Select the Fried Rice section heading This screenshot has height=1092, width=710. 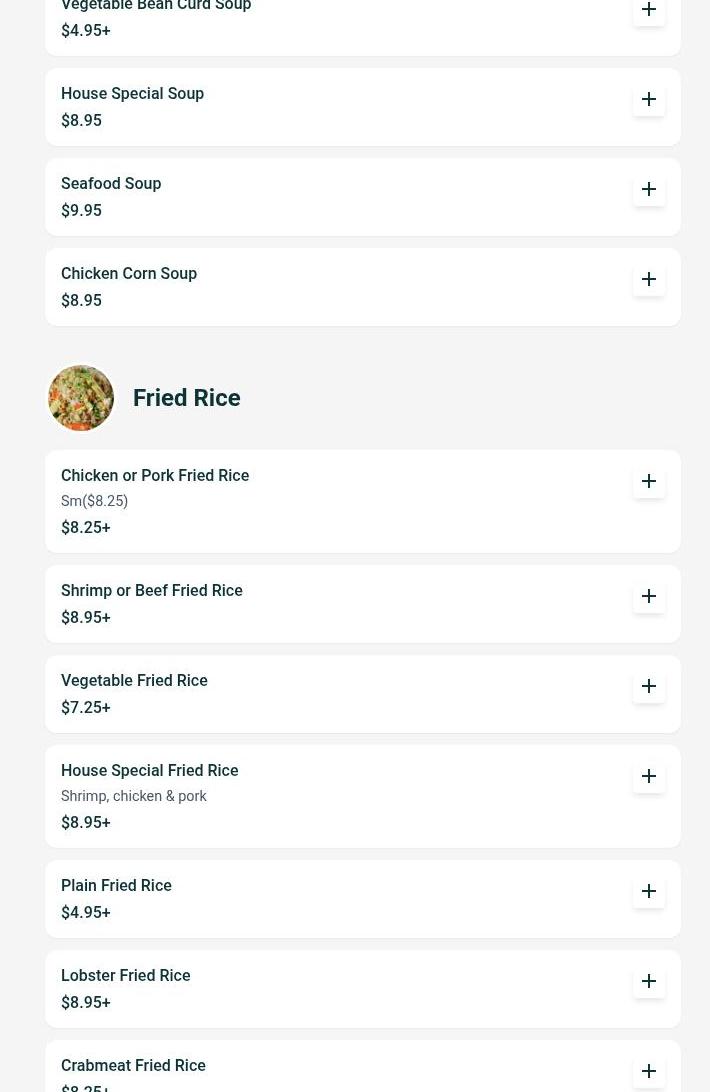tap(186, 398)
